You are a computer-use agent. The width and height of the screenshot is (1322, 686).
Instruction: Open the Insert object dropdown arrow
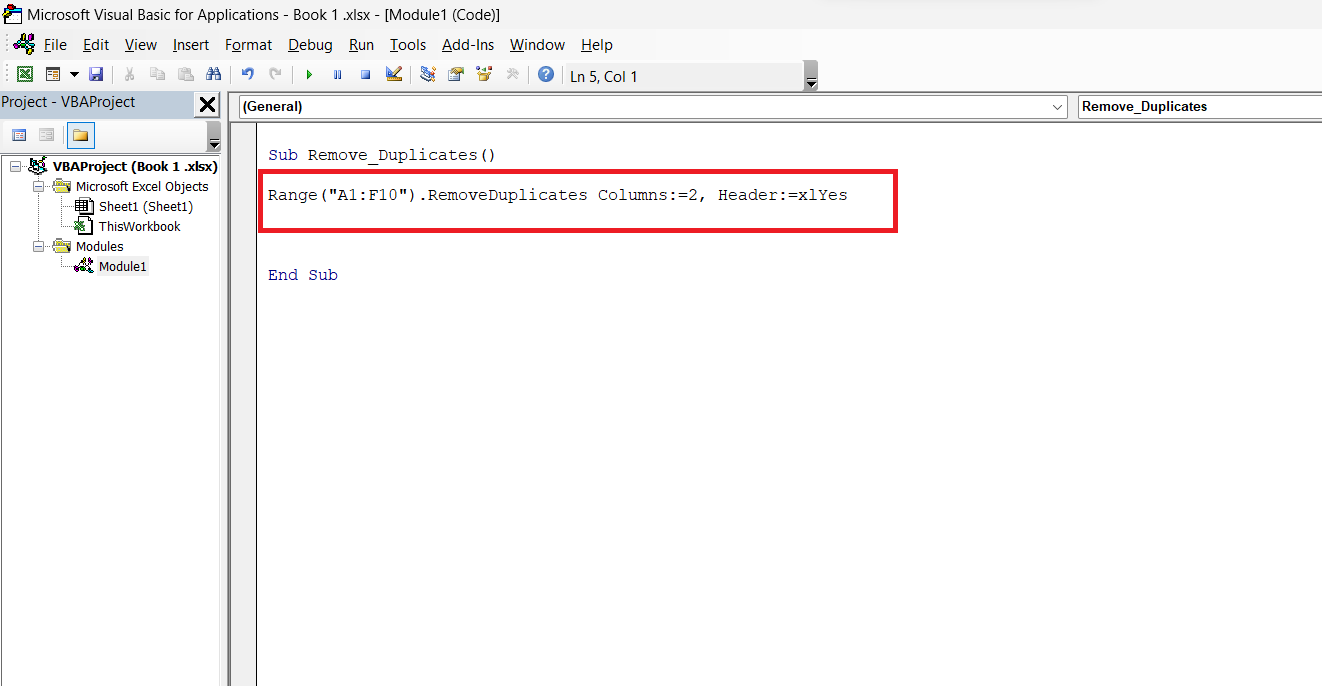(x=74, y=75)
